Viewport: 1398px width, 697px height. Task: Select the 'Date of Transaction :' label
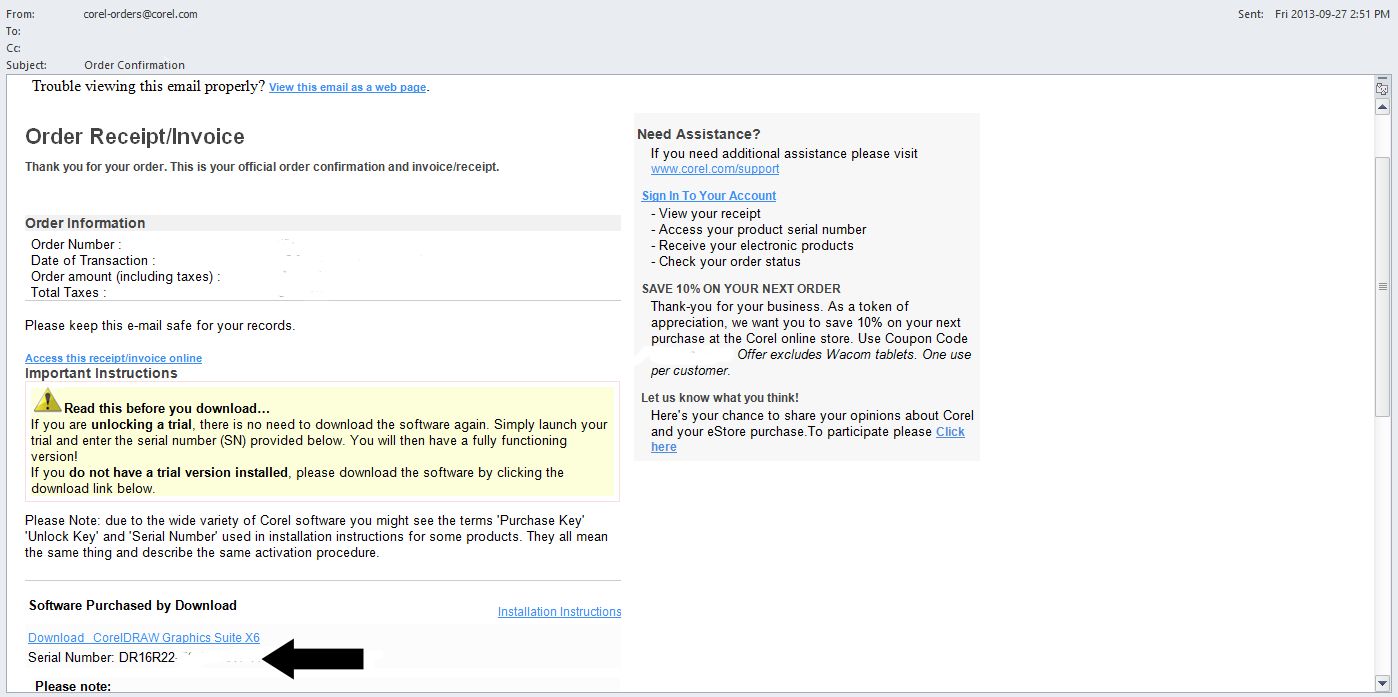click(93, 261)
